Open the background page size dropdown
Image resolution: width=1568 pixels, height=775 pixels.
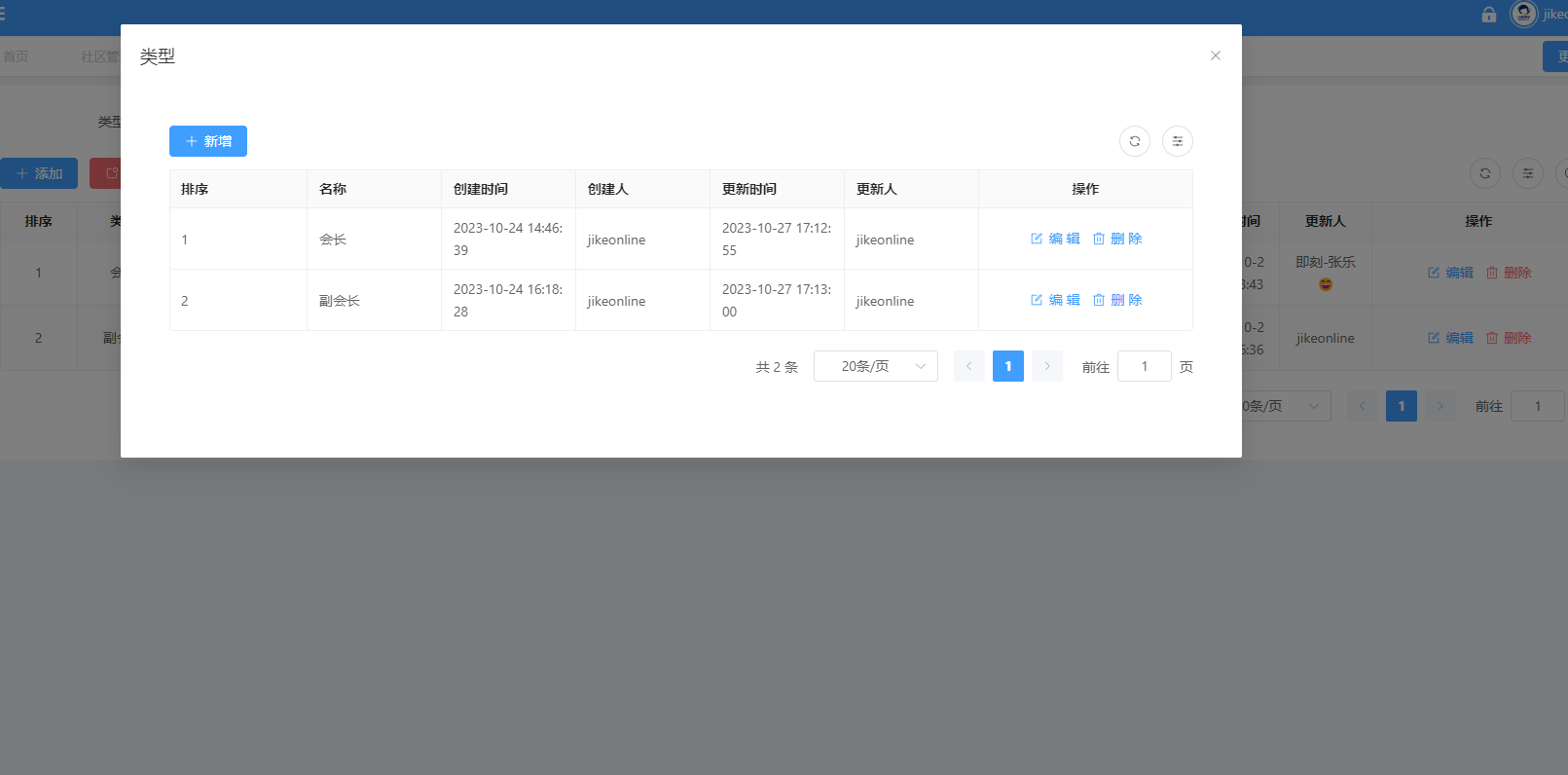(x=1285, y=406)
